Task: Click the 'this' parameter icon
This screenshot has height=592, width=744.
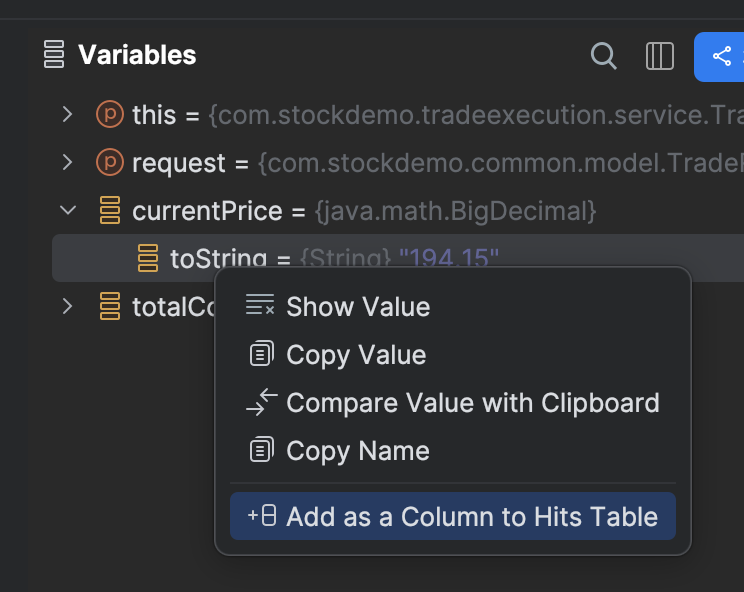Action: pos(109,114)
